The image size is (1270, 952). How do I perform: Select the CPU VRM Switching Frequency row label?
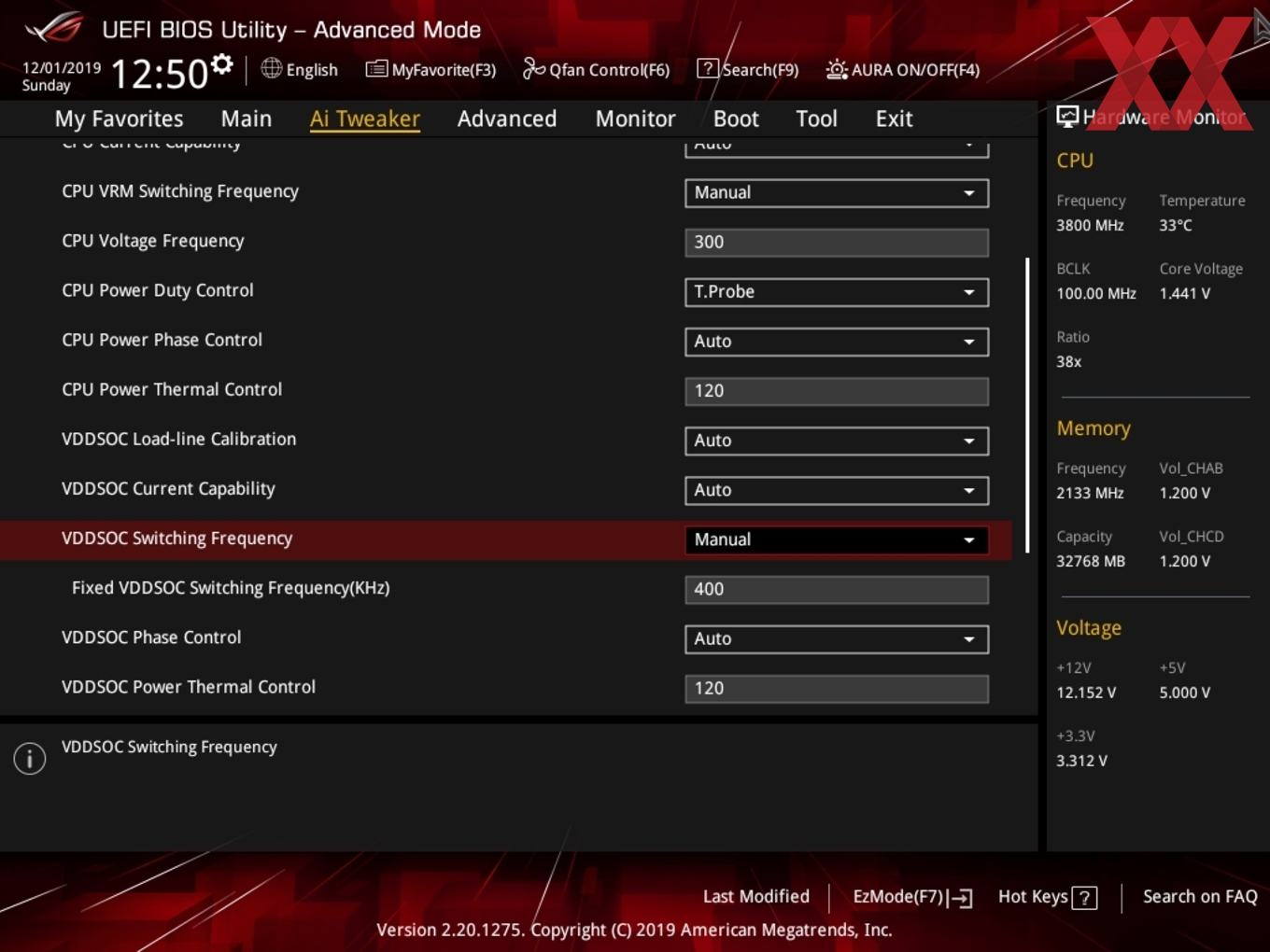180,191
